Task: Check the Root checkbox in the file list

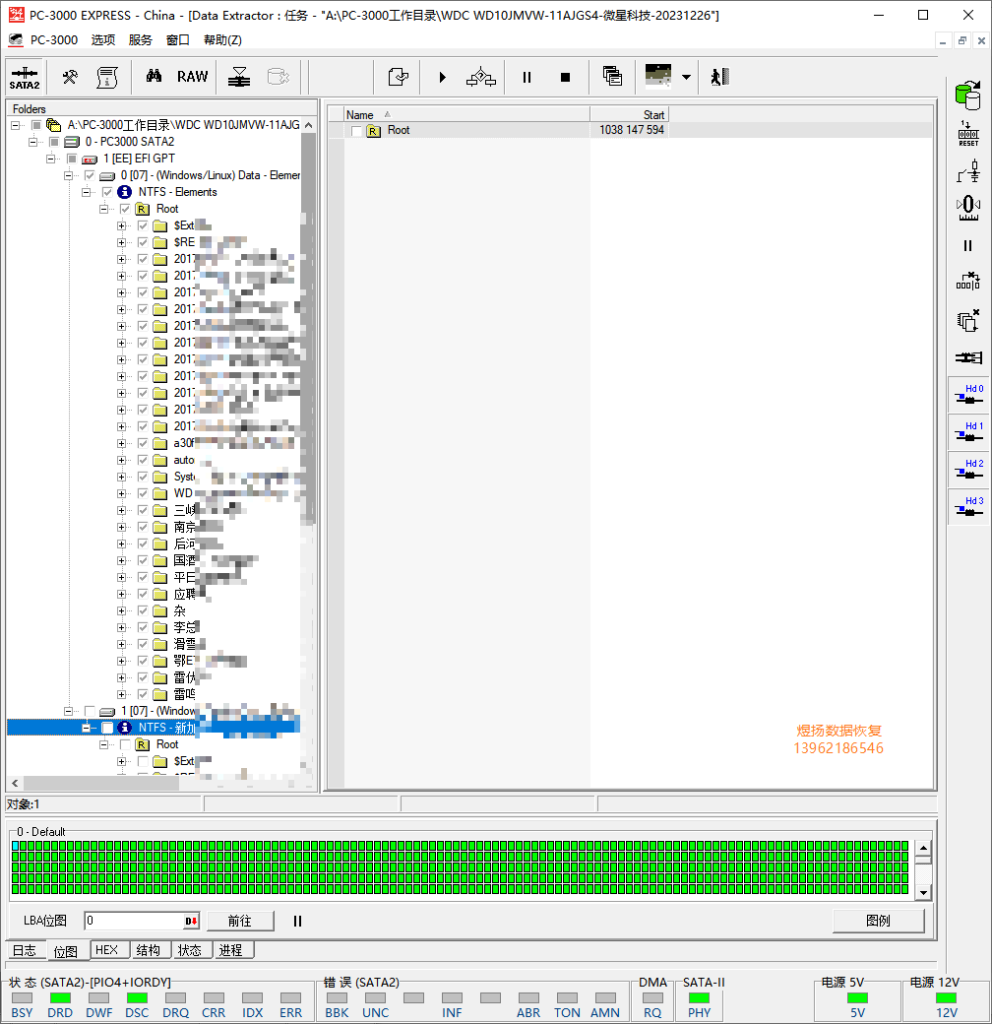Action: [356, 131]
